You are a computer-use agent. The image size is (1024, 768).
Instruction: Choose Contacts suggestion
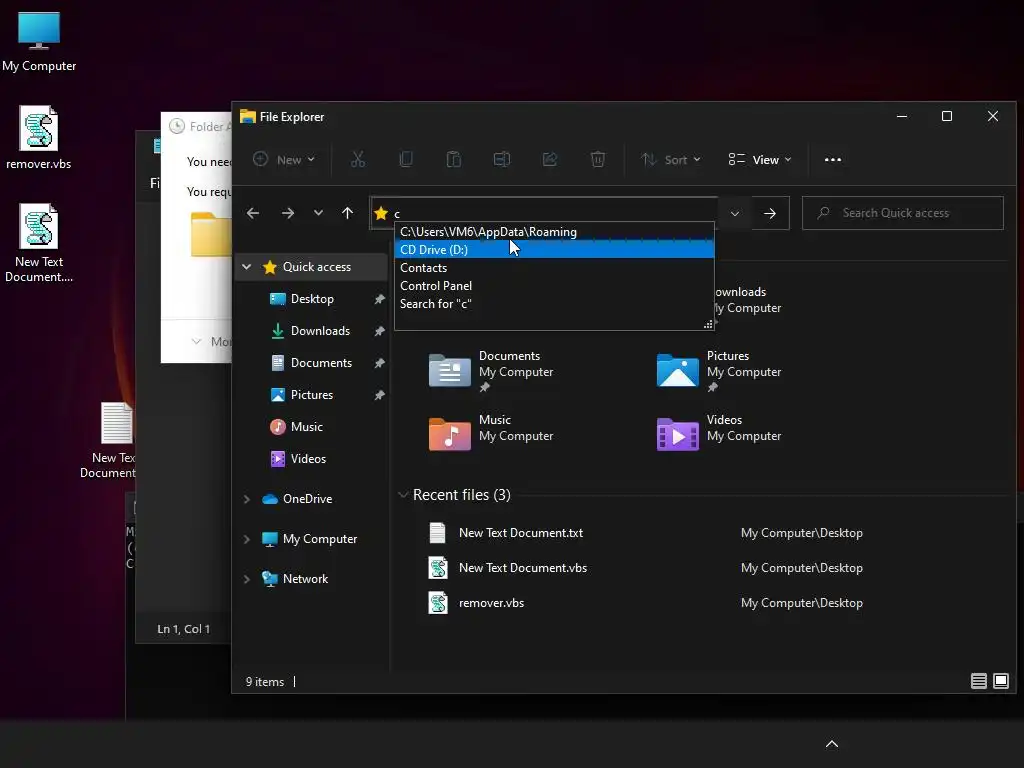554,268
